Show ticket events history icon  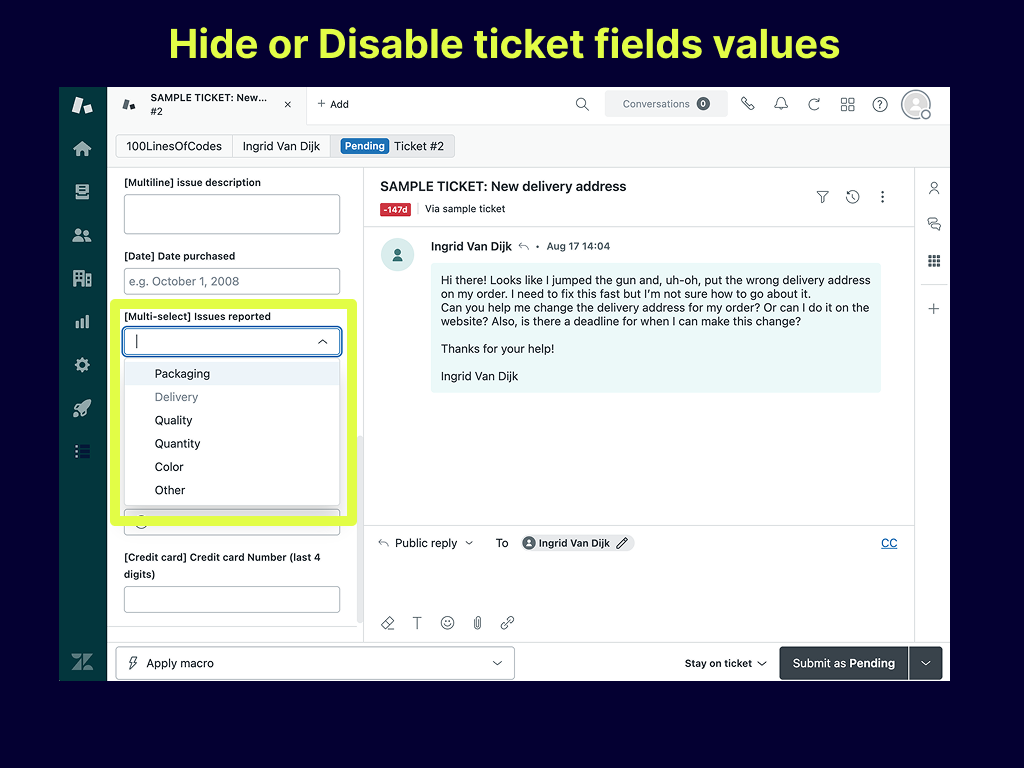pos(852,197)
